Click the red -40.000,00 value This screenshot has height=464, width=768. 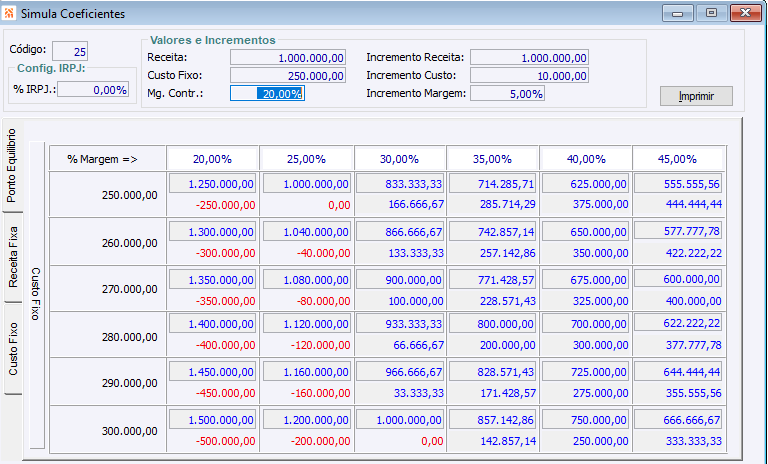pyautogui.click(x=323, y=253)
